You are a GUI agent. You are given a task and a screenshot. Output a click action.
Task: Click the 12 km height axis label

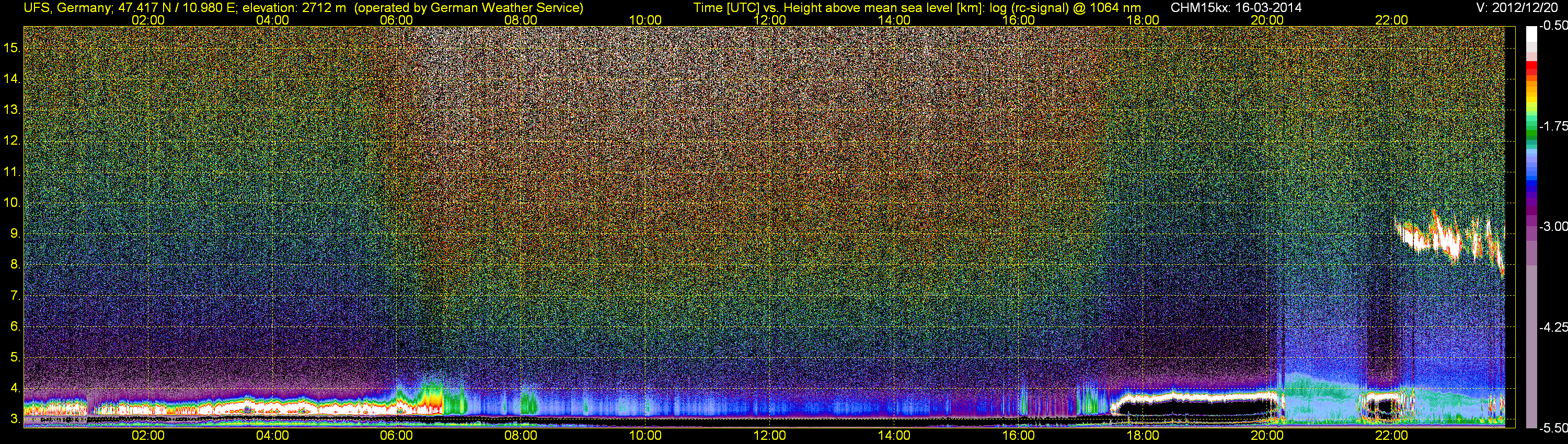pyautogui.click(x=11, y=141)
